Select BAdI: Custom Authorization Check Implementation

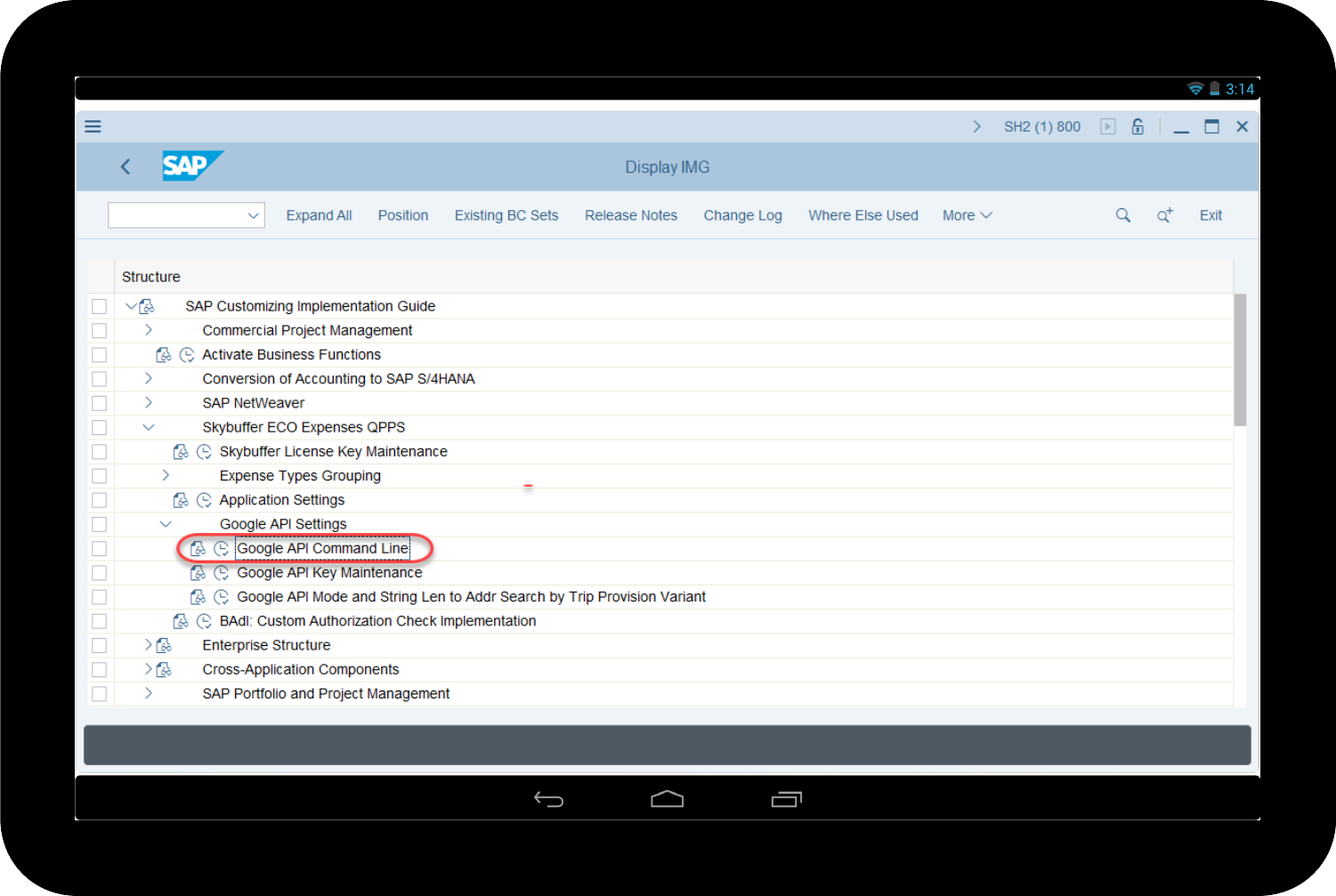[x=378, y=621]
